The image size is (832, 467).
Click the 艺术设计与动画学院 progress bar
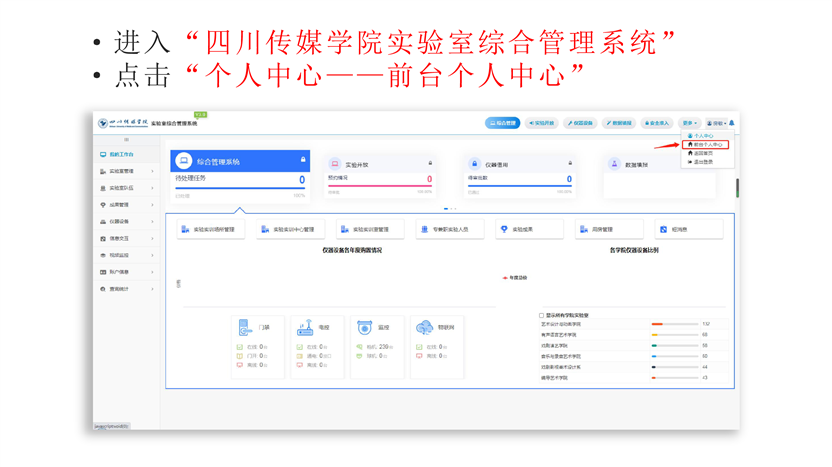pos(674,325)
